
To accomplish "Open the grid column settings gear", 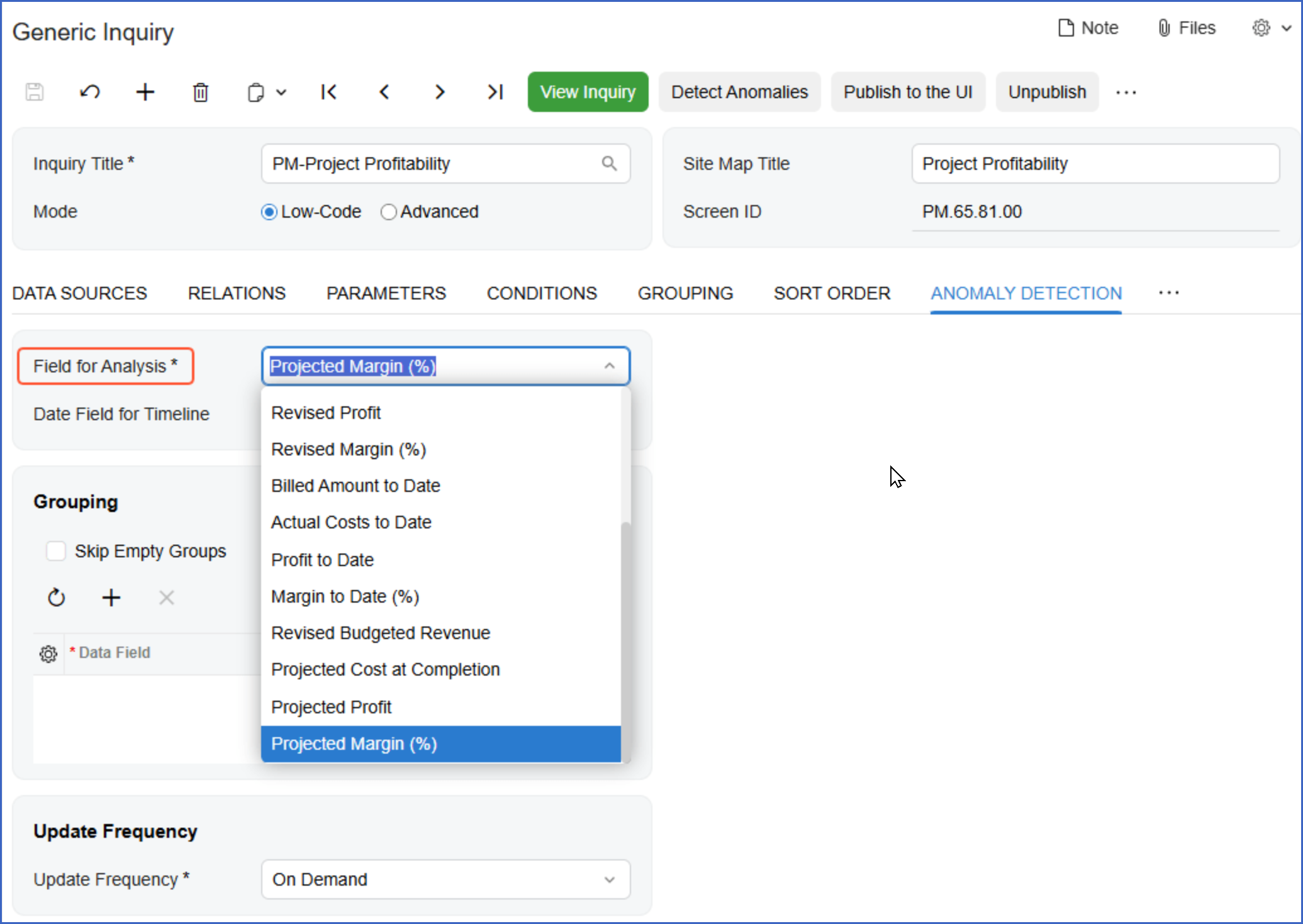I will (x=48, y=654).
